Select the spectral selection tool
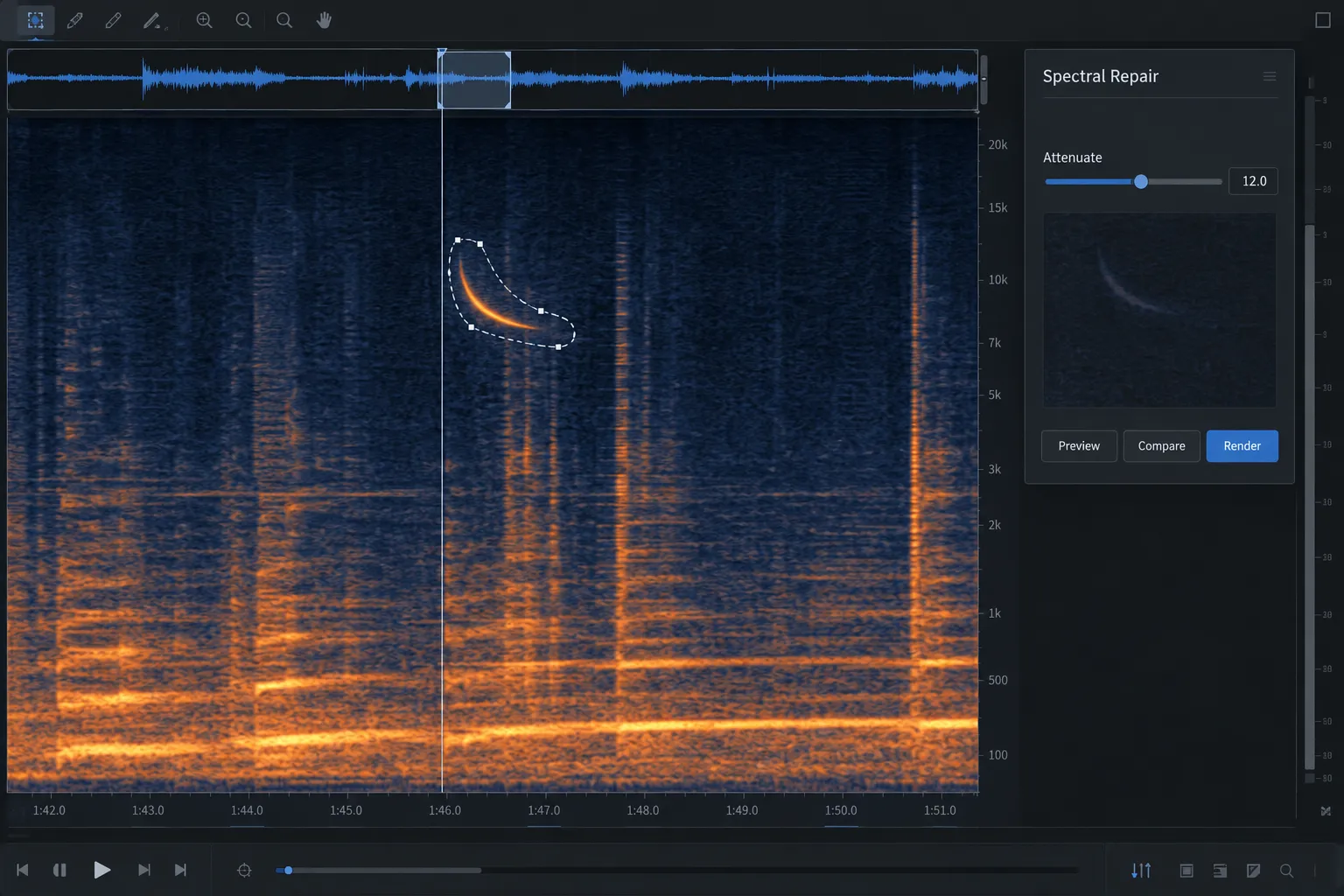This screenshot has width=1344, height=896. pos(36,20)
